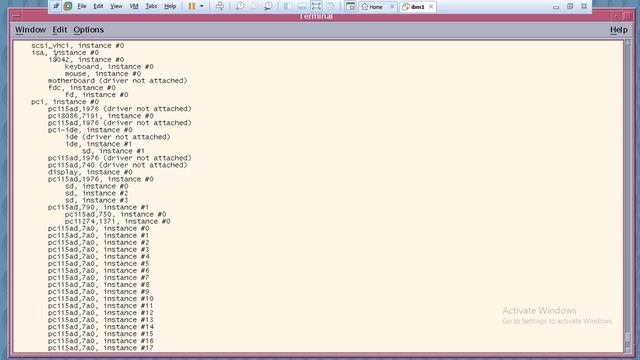
Task: Click the 'pci15ad,750, instance #0' line
Action: click(116, 214)
